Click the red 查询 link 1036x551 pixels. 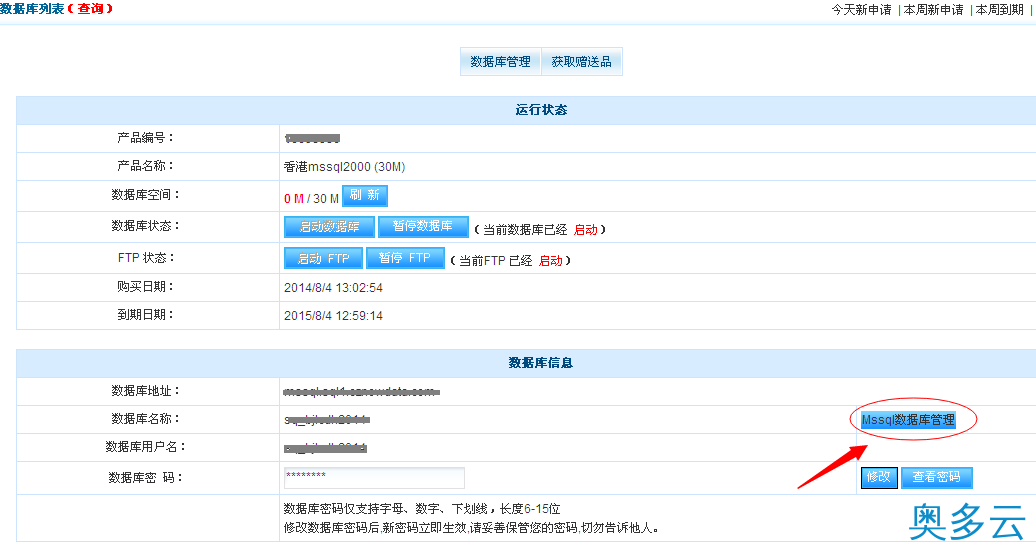point(91,9)
